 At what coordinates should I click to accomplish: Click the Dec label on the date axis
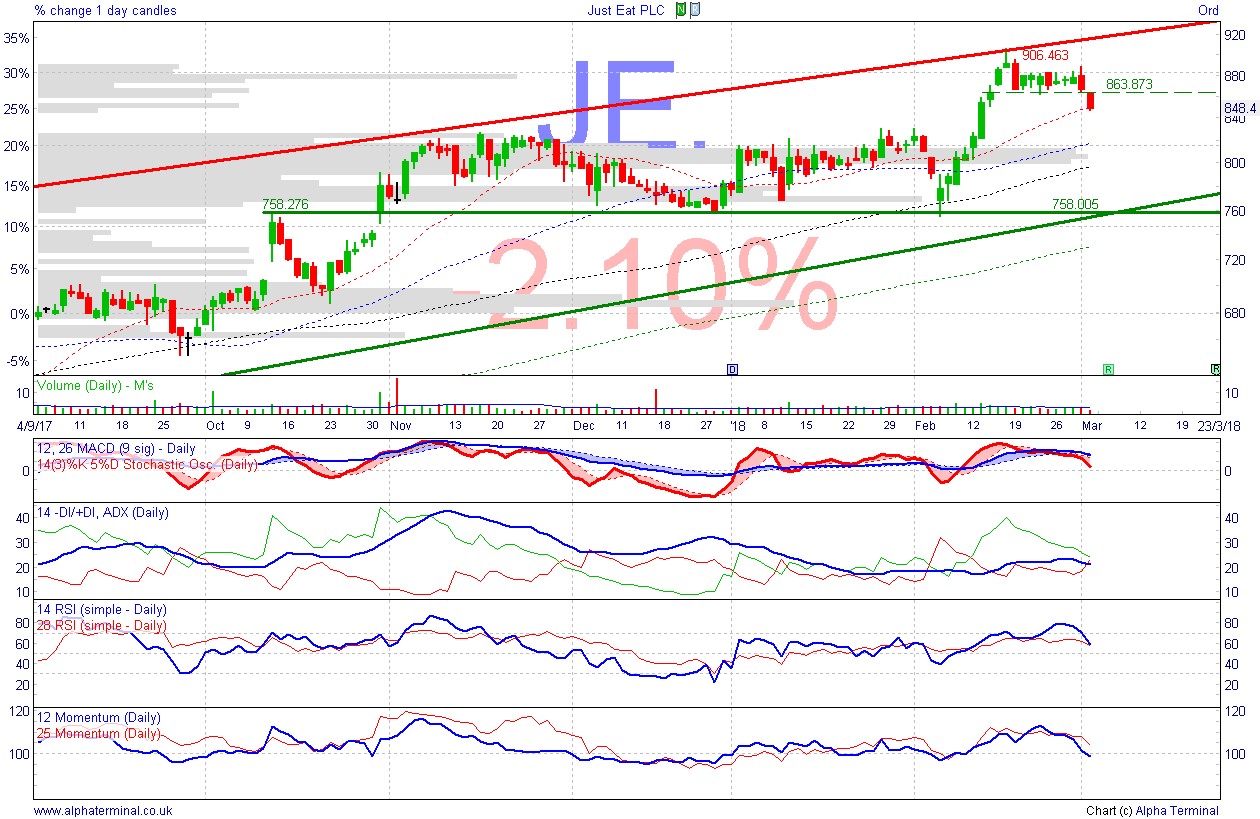coord(585,424)
